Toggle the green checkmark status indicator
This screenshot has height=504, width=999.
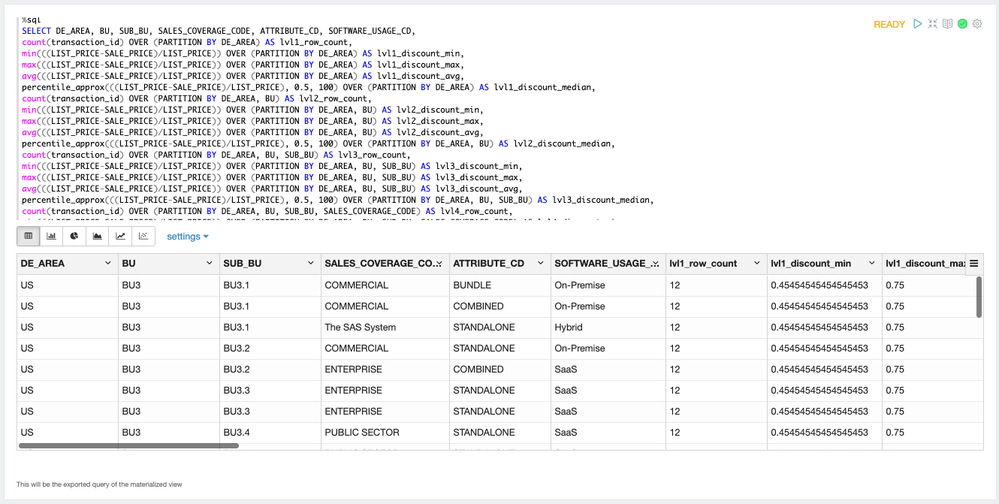pyautogui.click(x=962, y=24)
